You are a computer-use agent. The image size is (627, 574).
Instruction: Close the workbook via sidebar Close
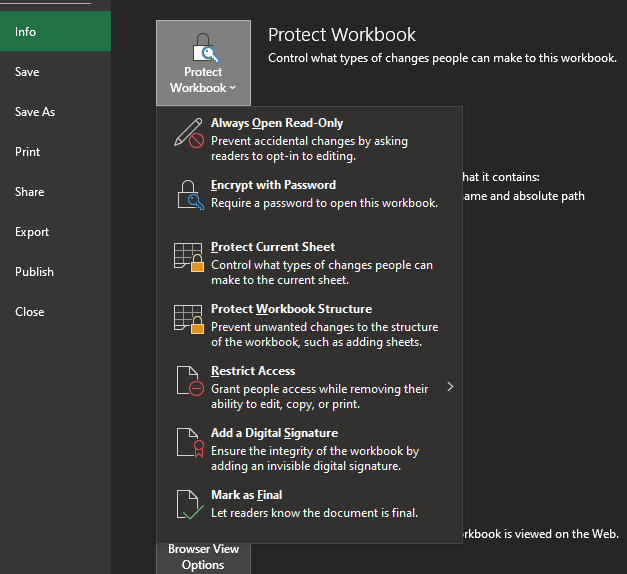[x=30, y=312]
